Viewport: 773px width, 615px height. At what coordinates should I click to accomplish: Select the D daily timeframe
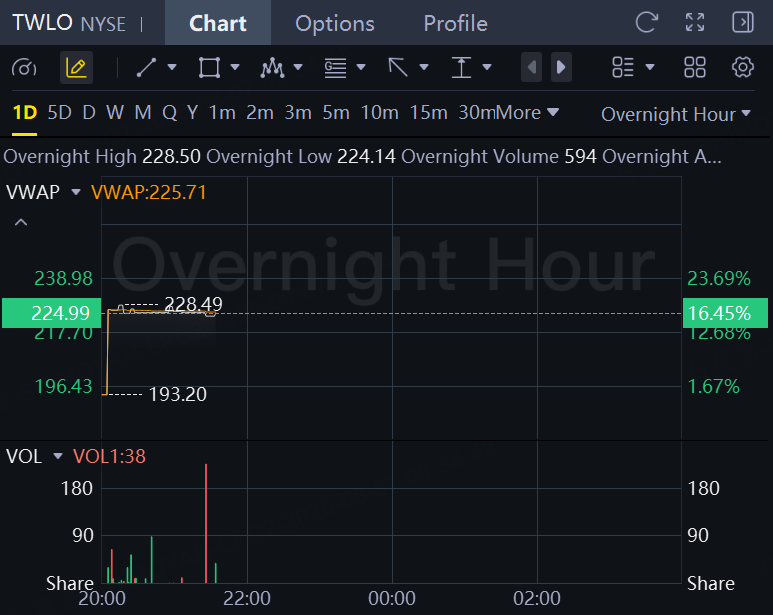[x=89, y=113]
